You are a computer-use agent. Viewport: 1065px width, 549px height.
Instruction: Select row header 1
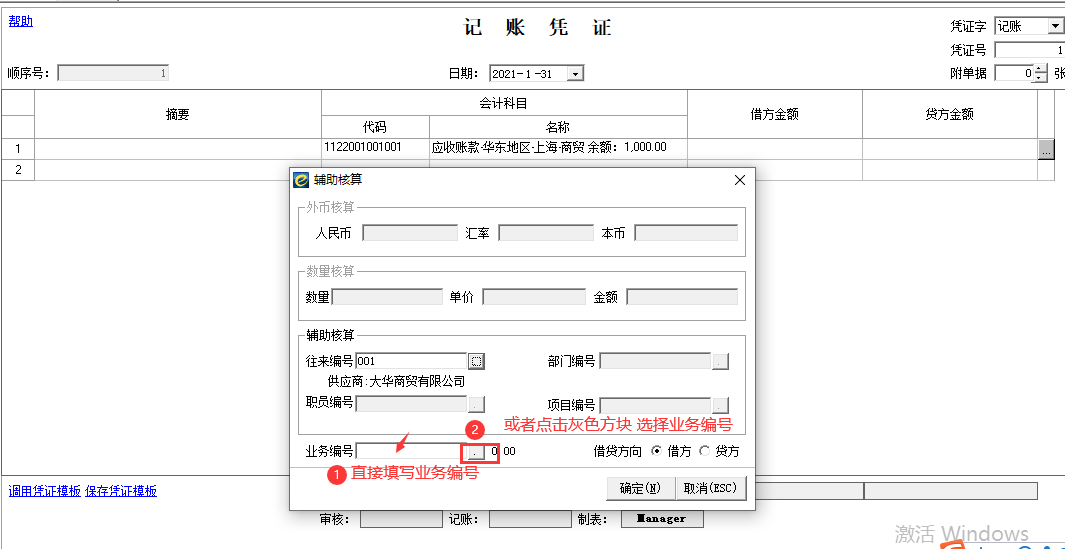point(18,149)
